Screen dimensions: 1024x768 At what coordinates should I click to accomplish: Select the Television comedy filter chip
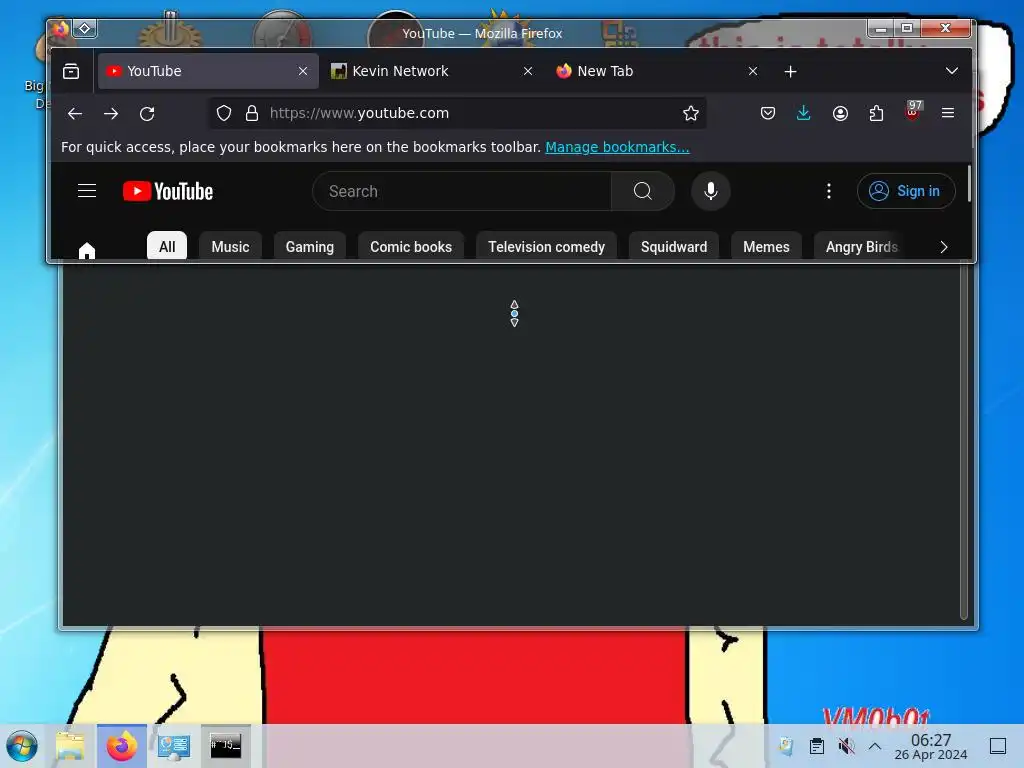click(x=547, y=247)
